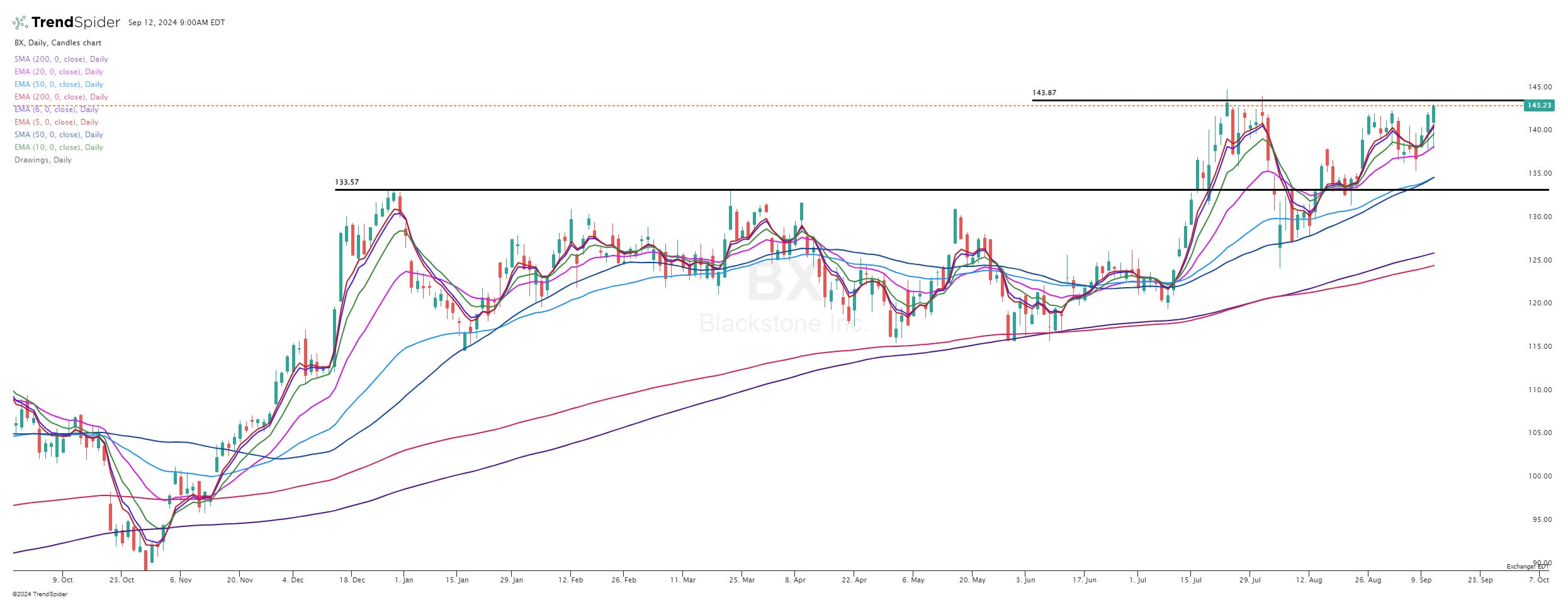Screen dimensions: 1568x600
Task: Click the 140.00 price axis label
Action: 1540,130
